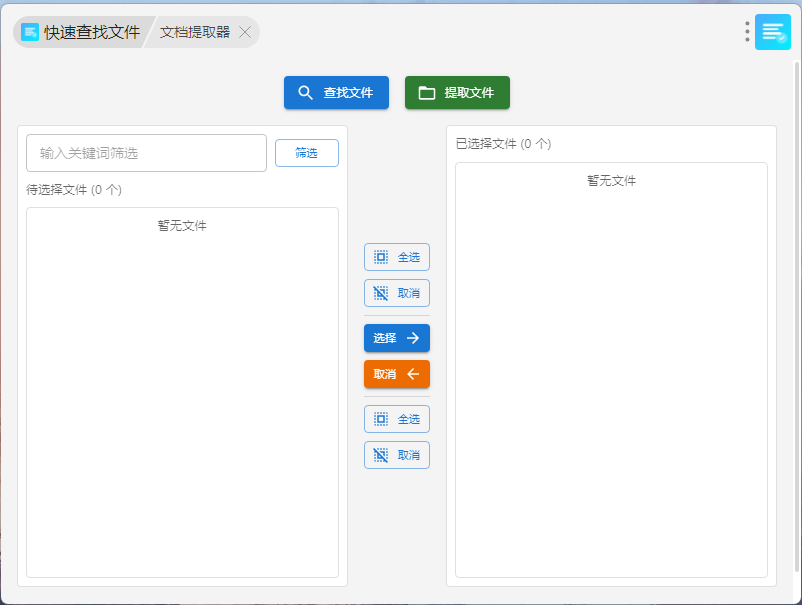Click inside the empty 待选择文件 list
The image size is (802, 605).
click(182, 400)
